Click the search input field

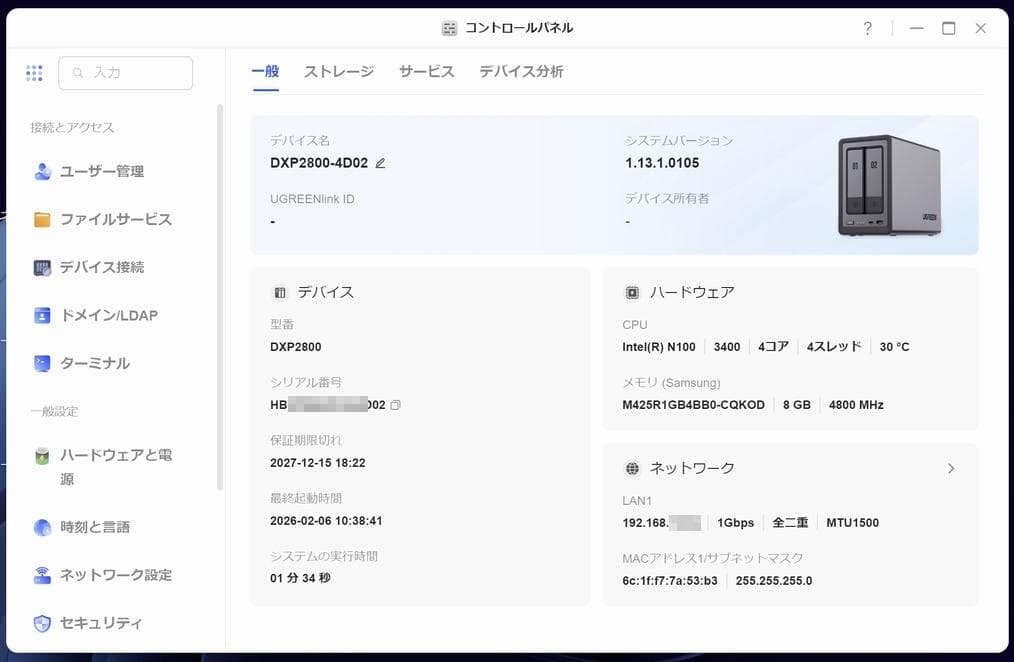click(125, 72)
